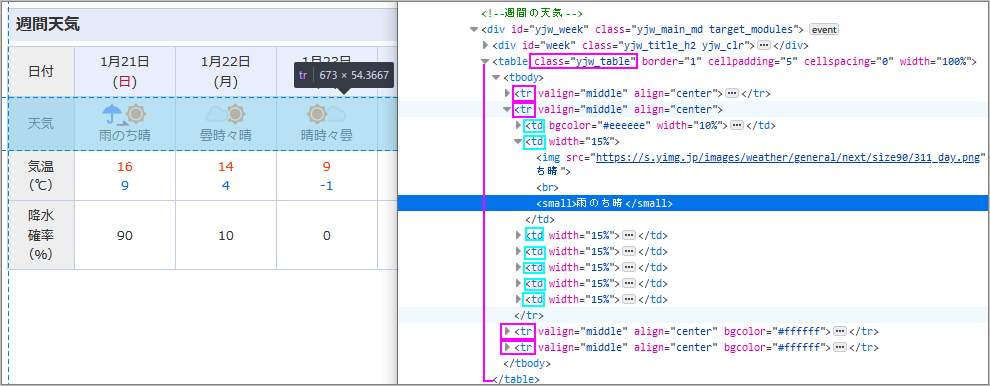Collapse the div id="yjw_week" node
990x386 pixels.
474,30
